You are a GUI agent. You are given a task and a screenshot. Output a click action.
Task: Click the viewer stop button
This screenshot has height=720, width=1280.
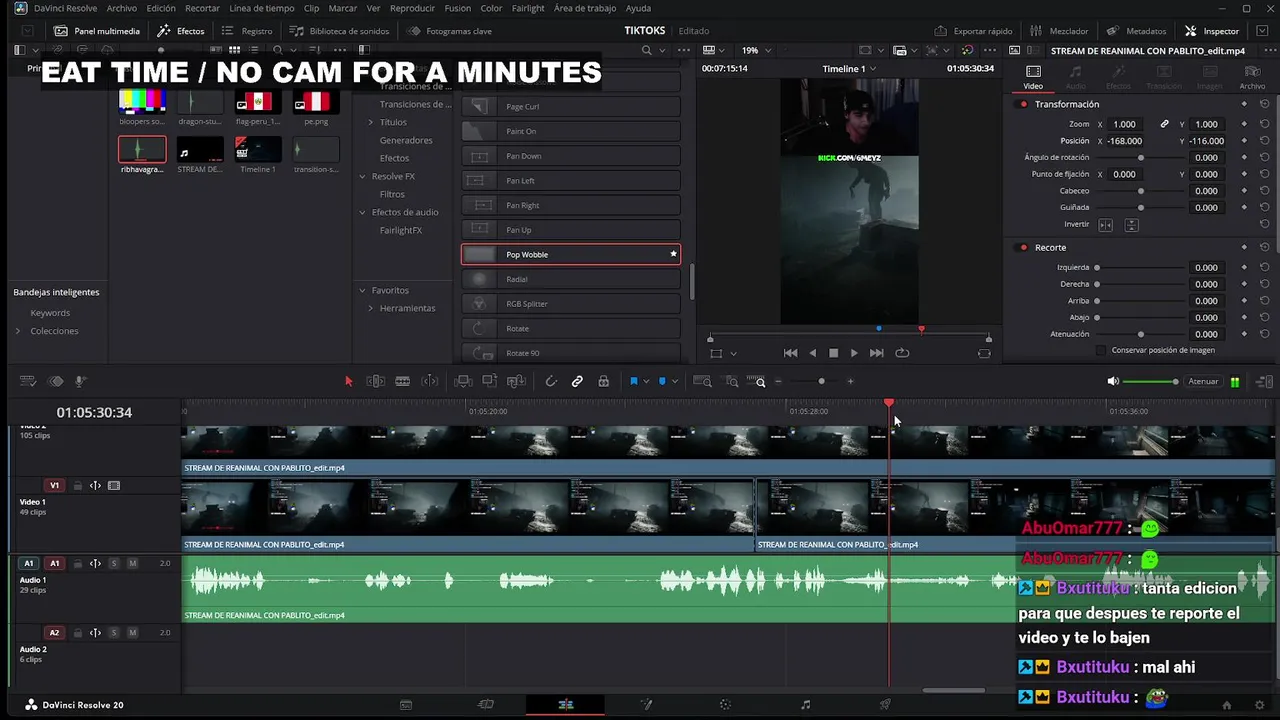[833, 353]
